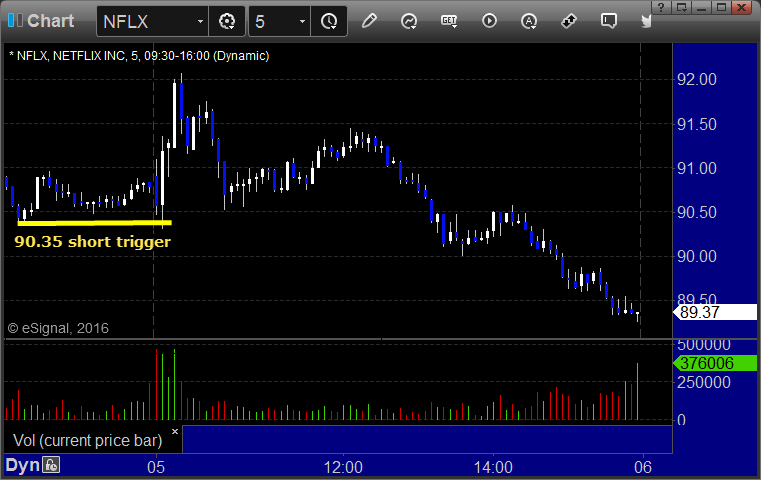The image size is (761, 480).
Task: Click the 89.37 current price marker
Action: pyautogui.click(x=715, y=313)
